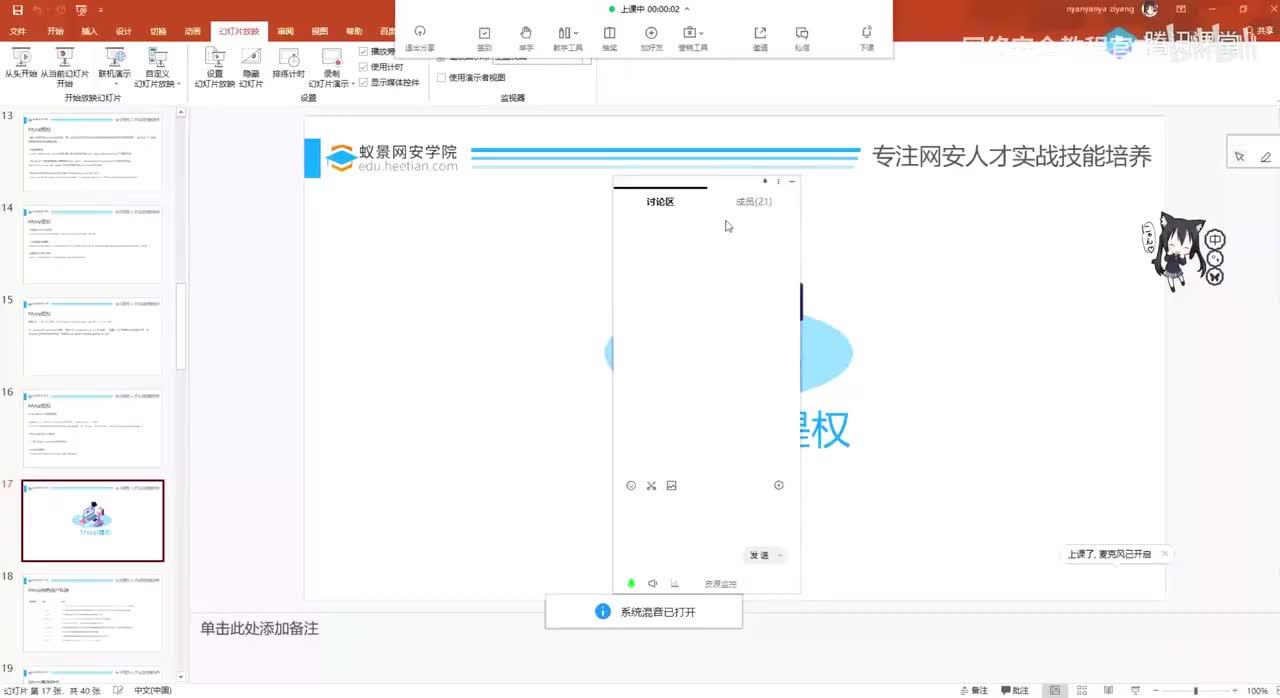The width and height of the screenshot is (1280, 698).
Task: Toggle the speaker icon in chat panel
Action: tap(652, 583)
